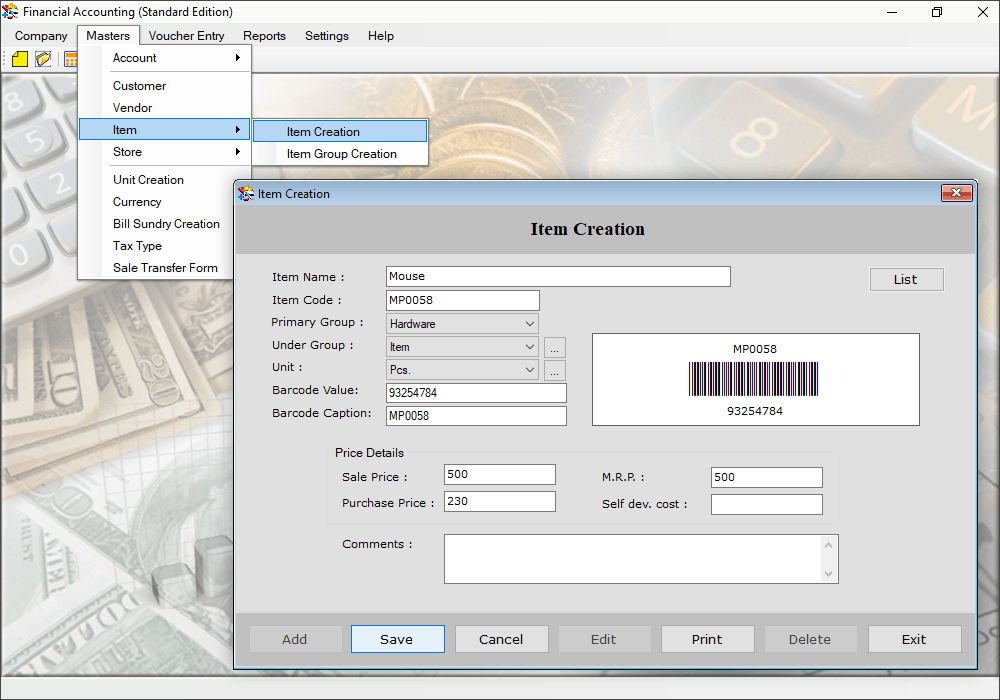Image resolution: width=1000 pixels, height=700 pixels.
Task: Open the Company menu
Action: (x=41, y=36)
